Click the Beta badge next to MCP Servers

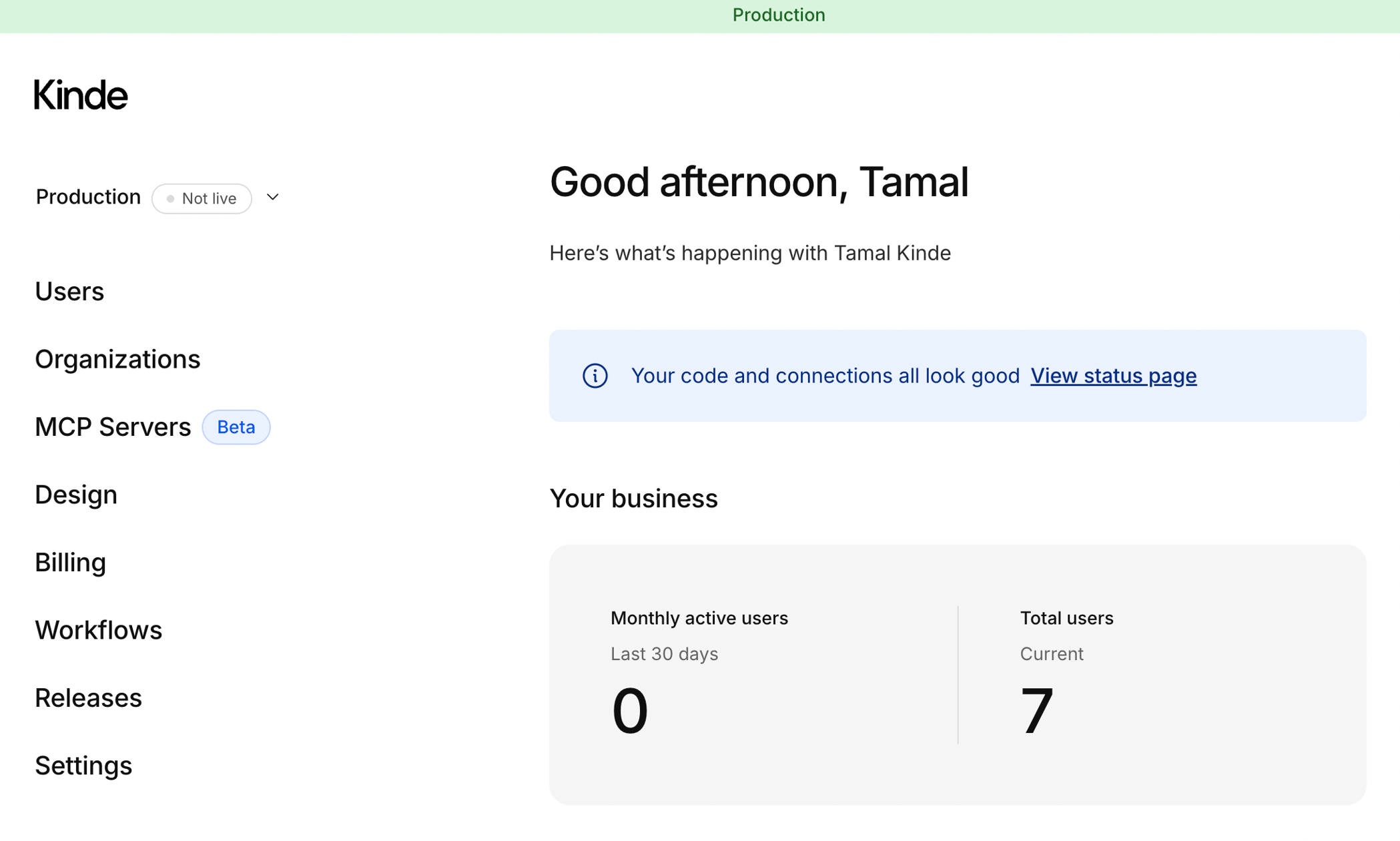(x=236, y=427)
